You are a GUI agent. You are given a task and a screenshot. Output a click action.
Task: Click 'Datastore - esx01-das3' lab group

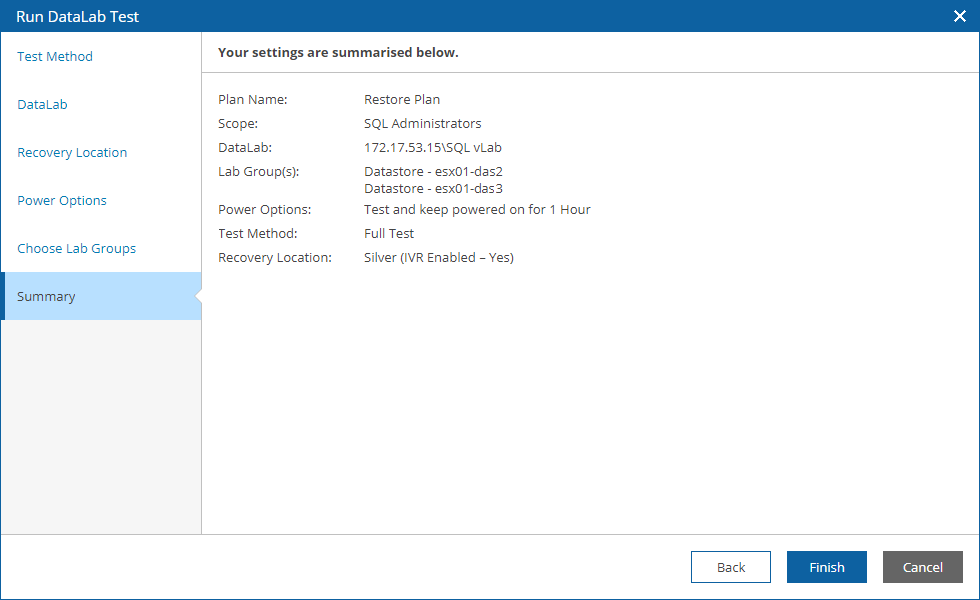point(433,188)
